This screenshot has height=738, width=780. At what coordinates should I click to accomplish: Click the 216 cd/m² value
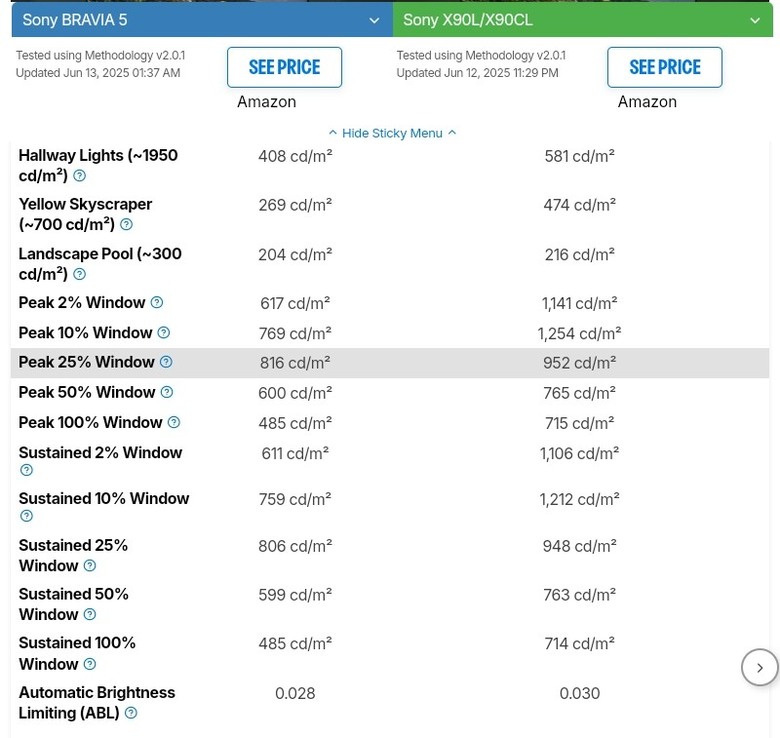(x=580, y=255)
